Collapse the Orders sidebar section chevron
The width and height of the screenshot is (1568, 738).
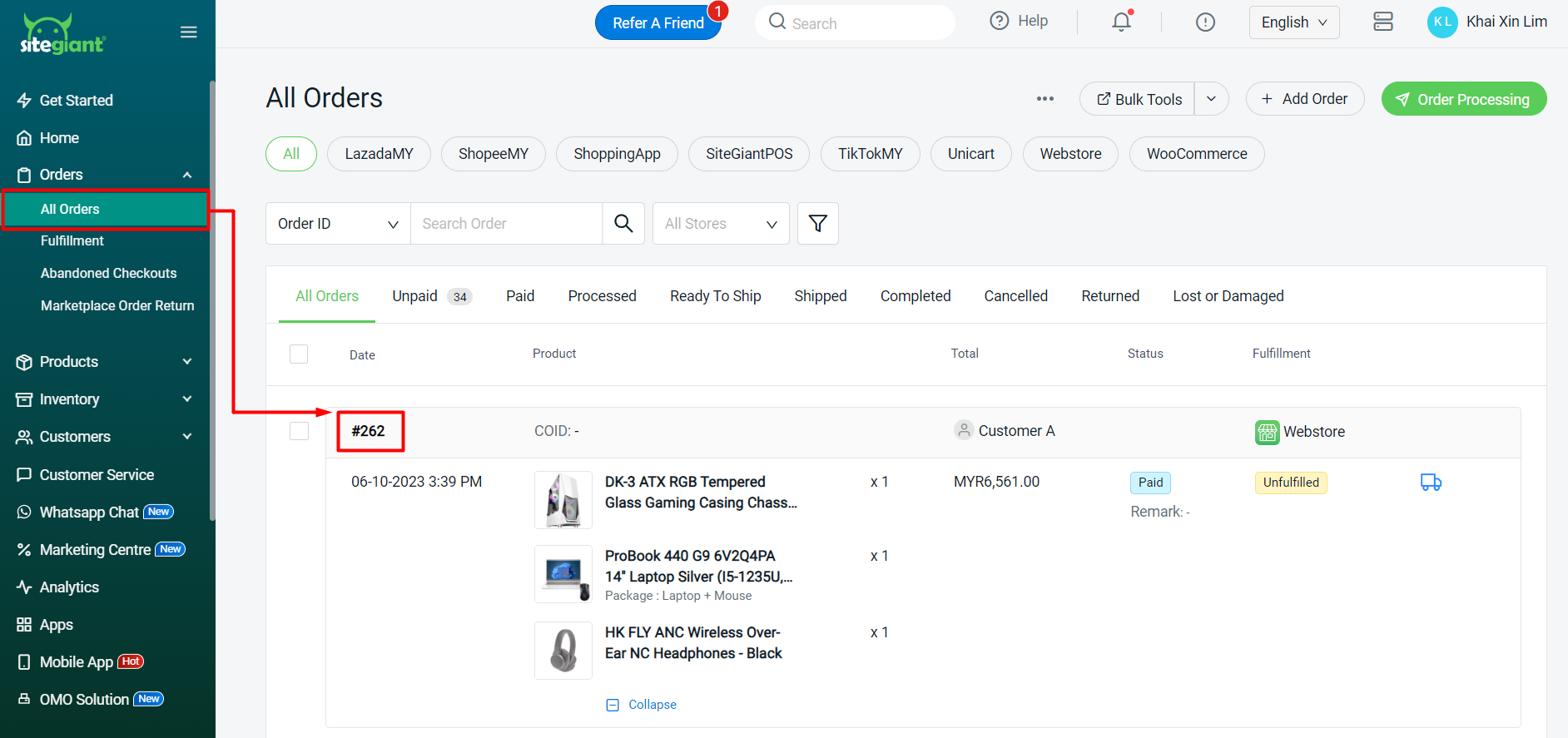(187, 175)
